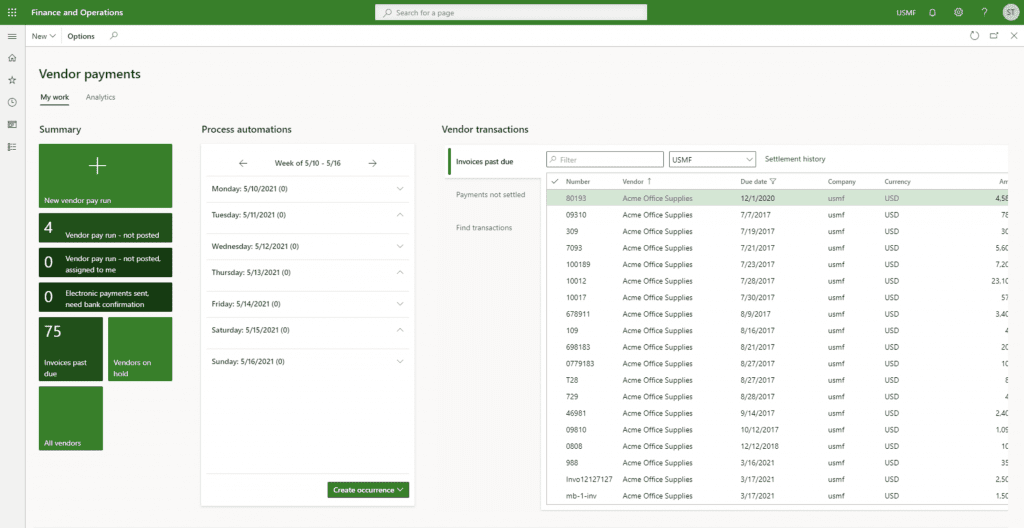Open the New menu dropdown
This screenshot has width=1024, height=528.
(44, 36)
